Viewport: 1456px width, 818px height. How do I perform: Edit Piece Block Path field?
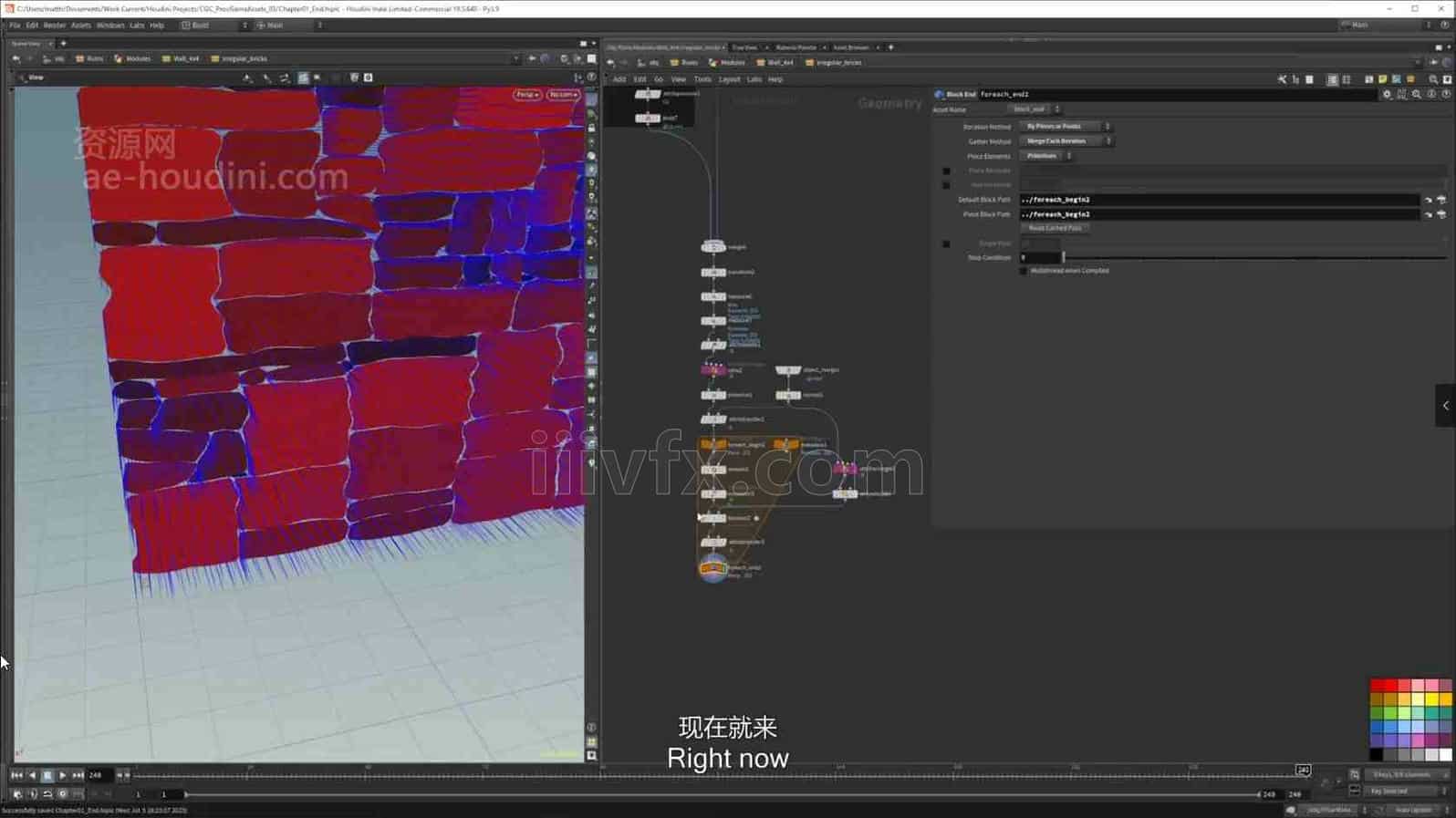click(1219, 214)
